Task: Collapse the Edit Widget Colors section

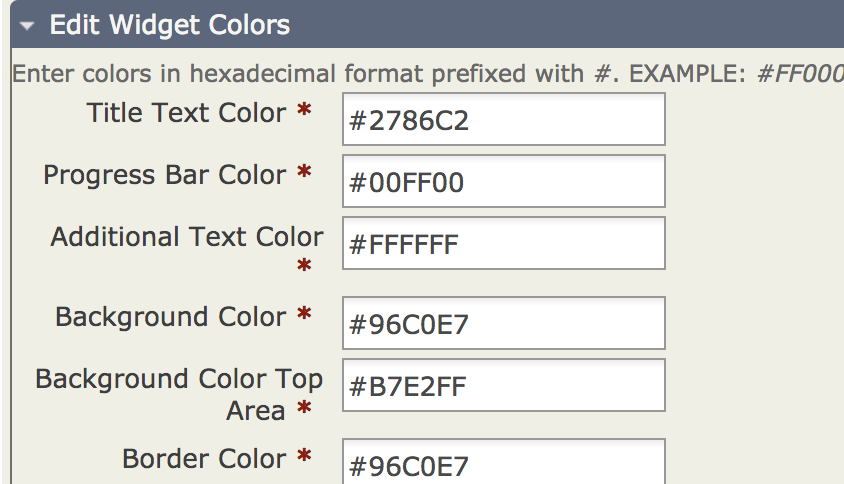Action: (28, 25)
